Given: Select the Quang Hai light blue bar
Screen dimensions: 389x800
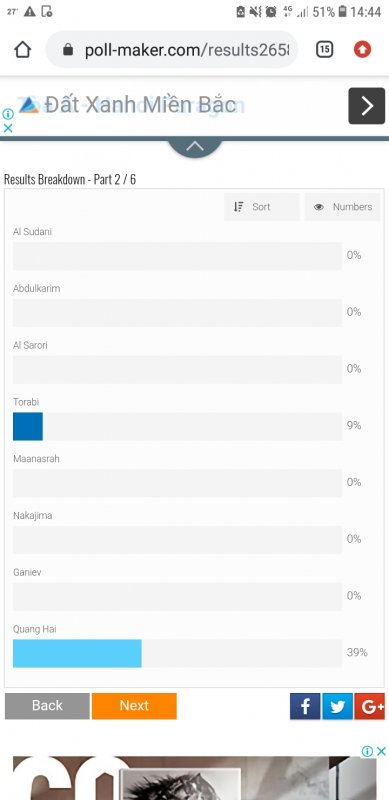Looking at the screenshot, I should tap(77, 653).
